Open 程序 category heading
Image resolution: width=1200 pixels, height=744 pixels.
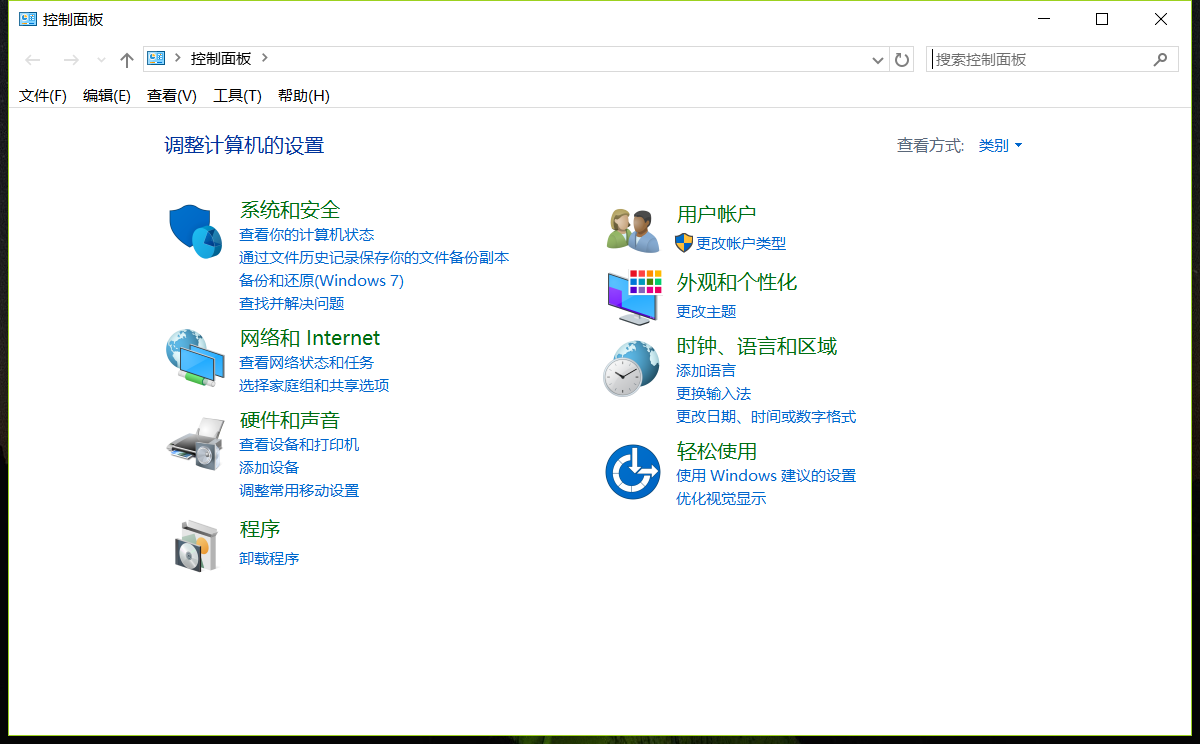[260, 529]
